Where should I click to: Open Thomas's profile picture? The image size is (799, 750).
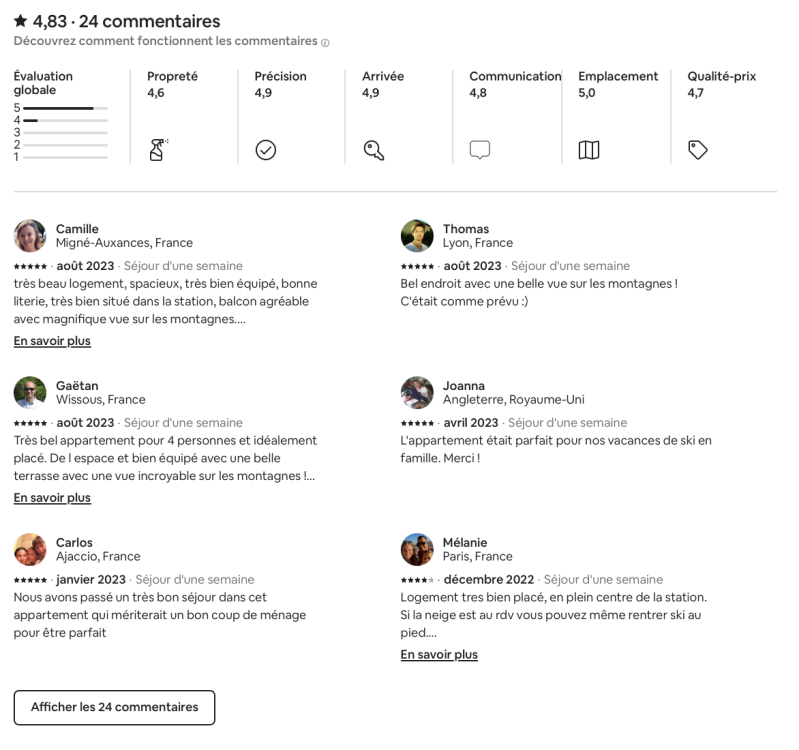(x=417, y=236)
